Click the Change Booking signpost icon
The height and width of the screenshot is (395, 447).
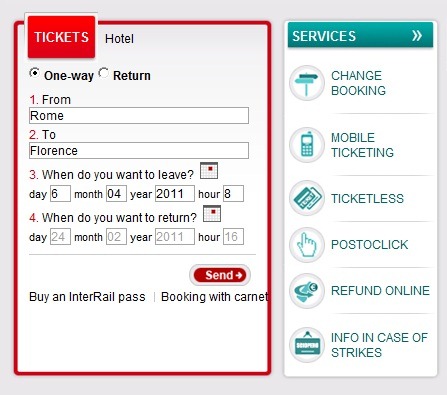tap(307, 83)
